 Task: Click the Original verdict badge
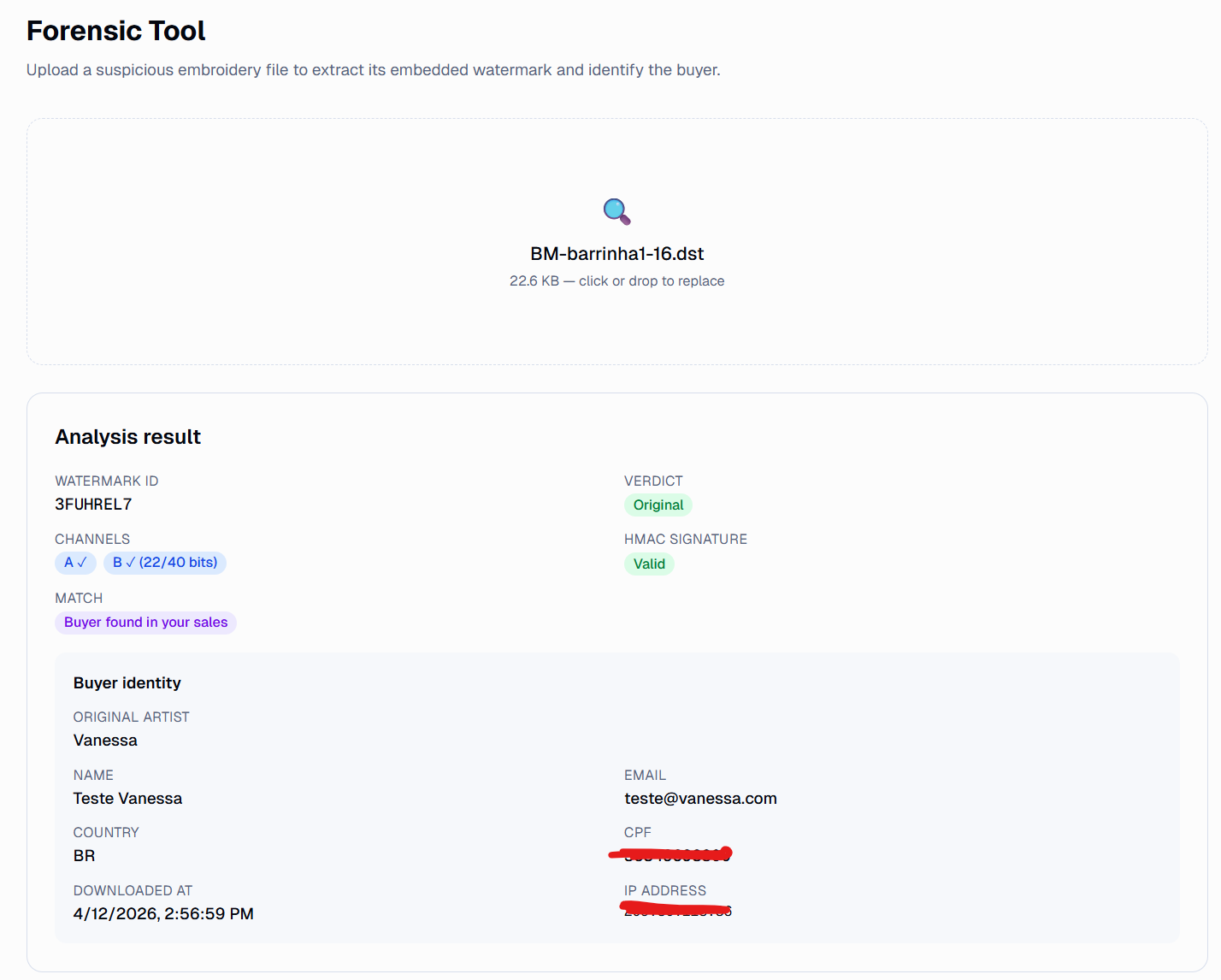coord(658,505)
